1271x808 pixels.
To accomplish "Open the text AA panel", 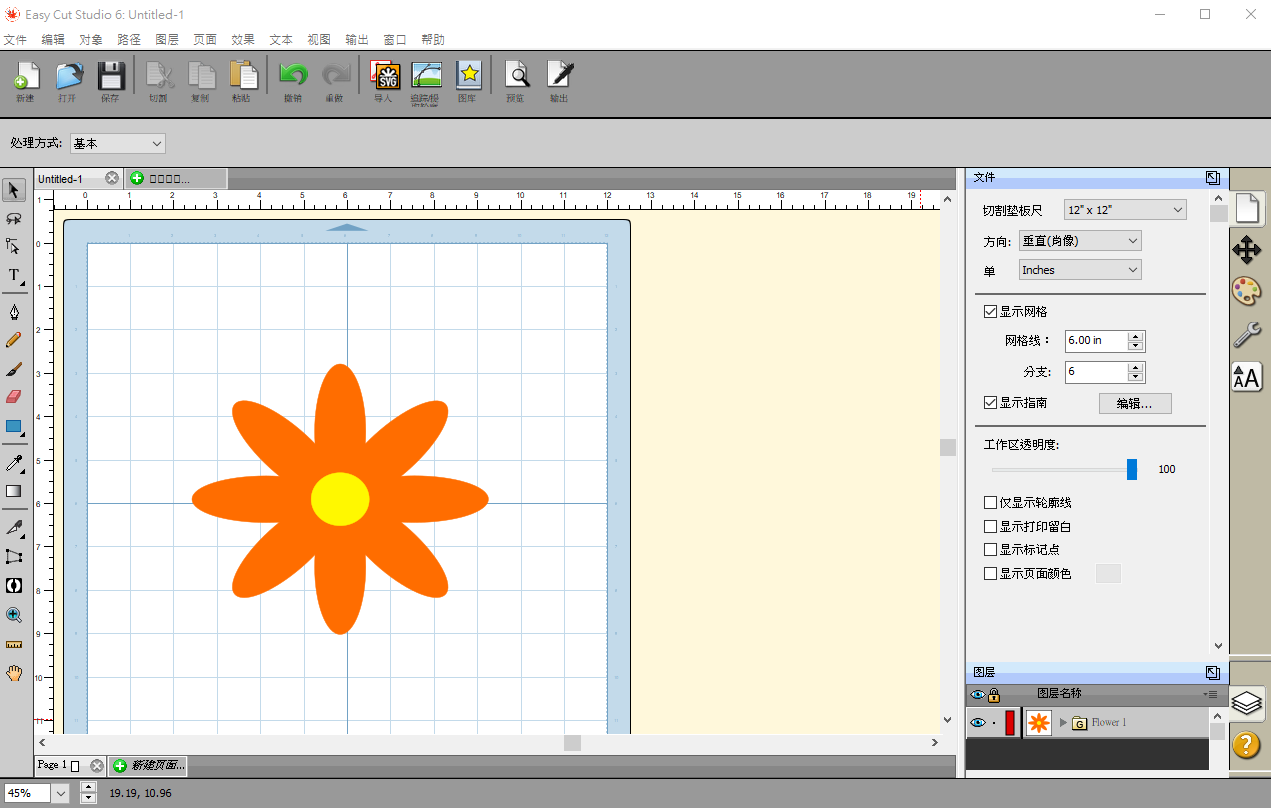I will pos(1246,376).
